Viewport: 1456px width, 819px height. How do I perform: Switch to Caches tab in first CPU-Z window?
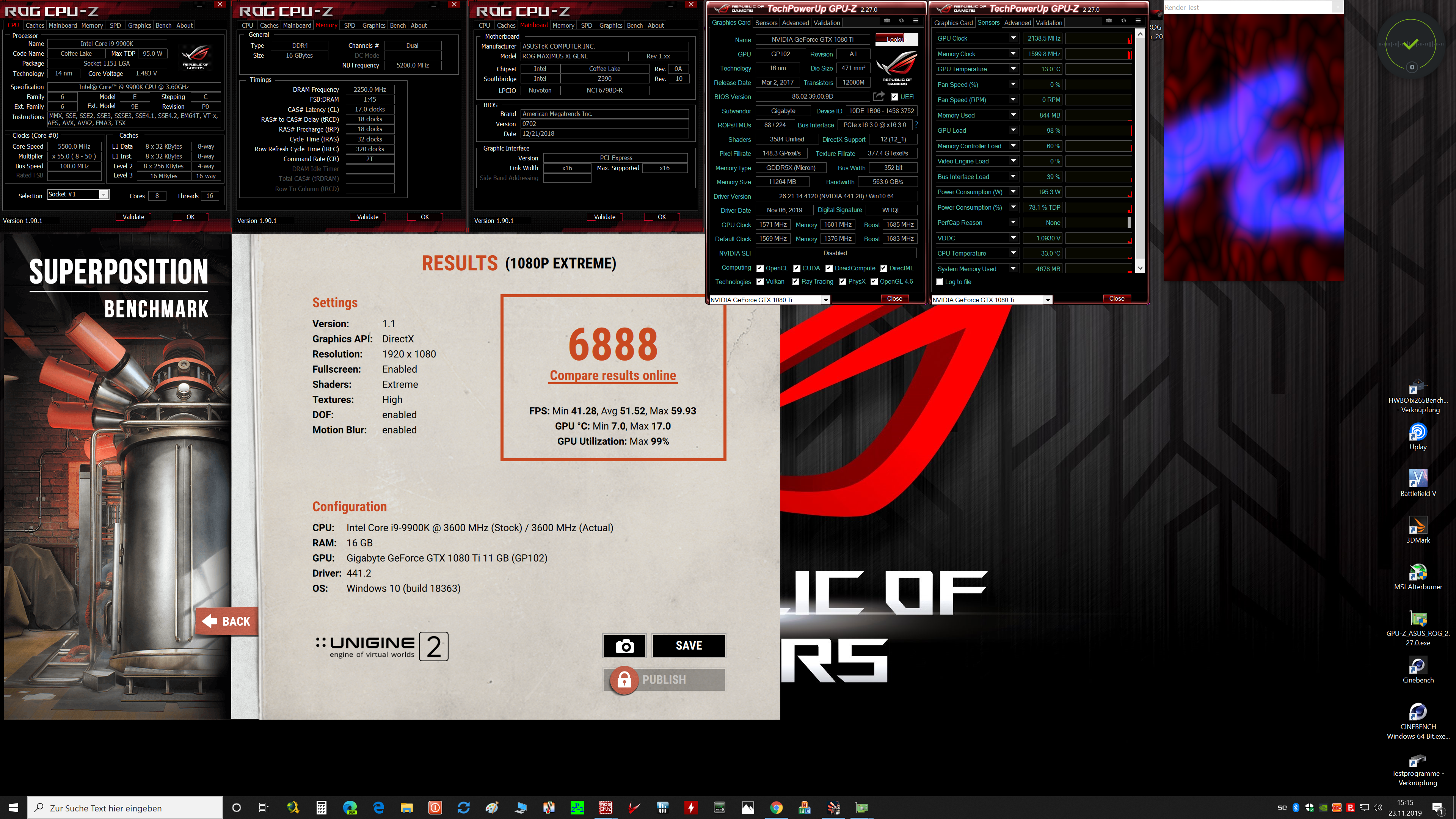coord(35,25)
